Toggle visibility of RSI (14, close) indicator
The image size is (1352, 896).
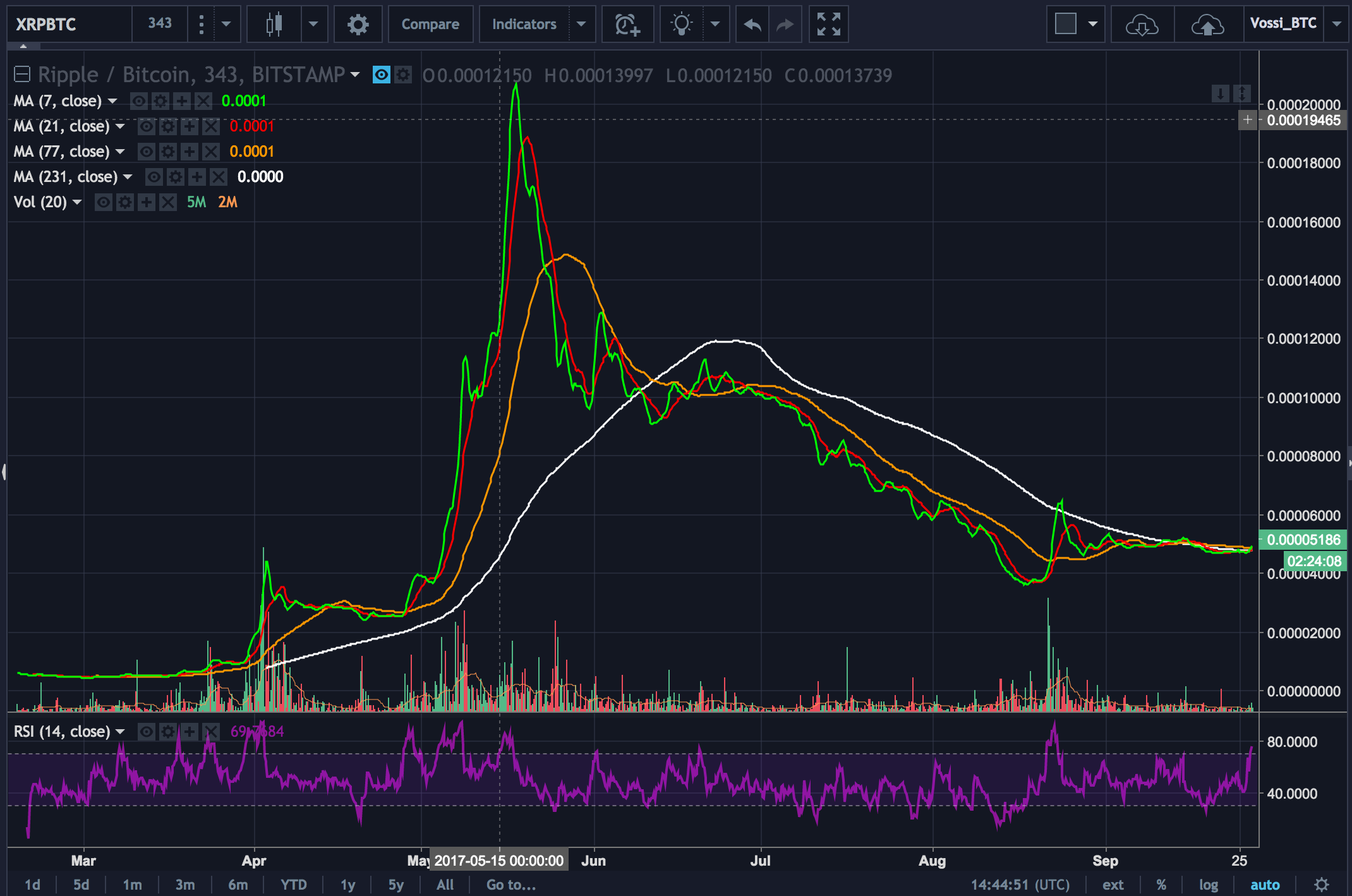(x=147, y=732)
